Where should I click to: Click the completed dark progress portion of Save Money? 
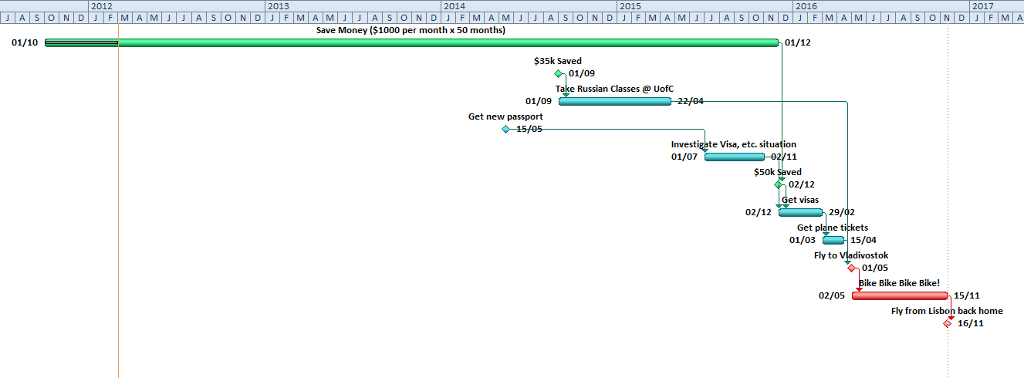(82, 43)
